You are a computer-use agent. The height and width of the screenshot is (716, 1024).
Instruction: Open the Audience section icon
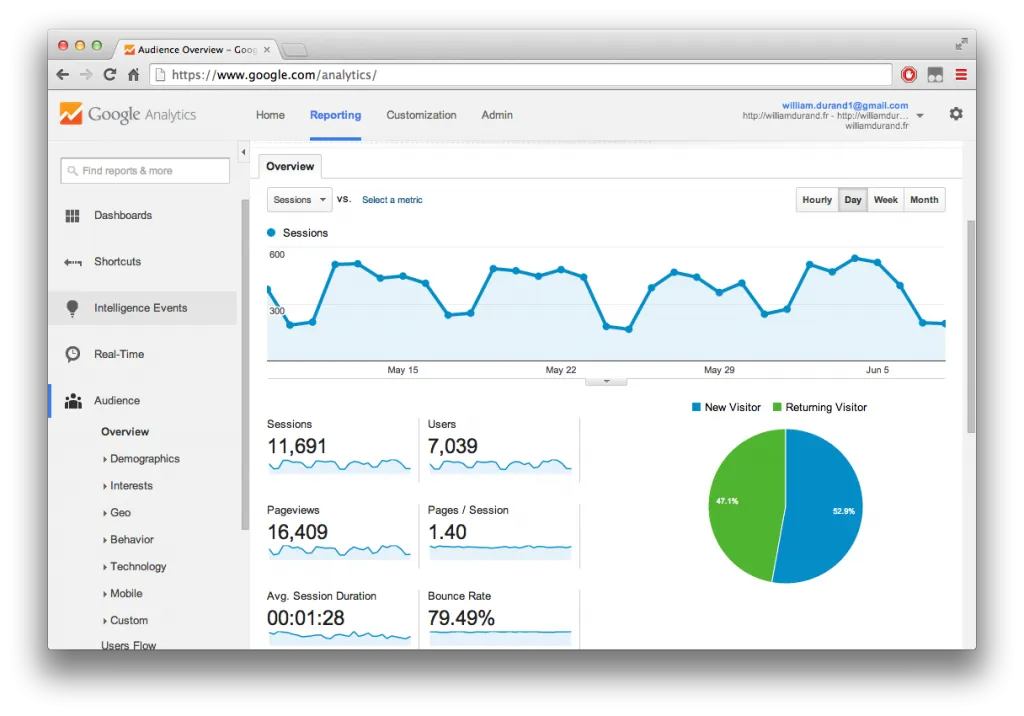(x=72, y=400)
